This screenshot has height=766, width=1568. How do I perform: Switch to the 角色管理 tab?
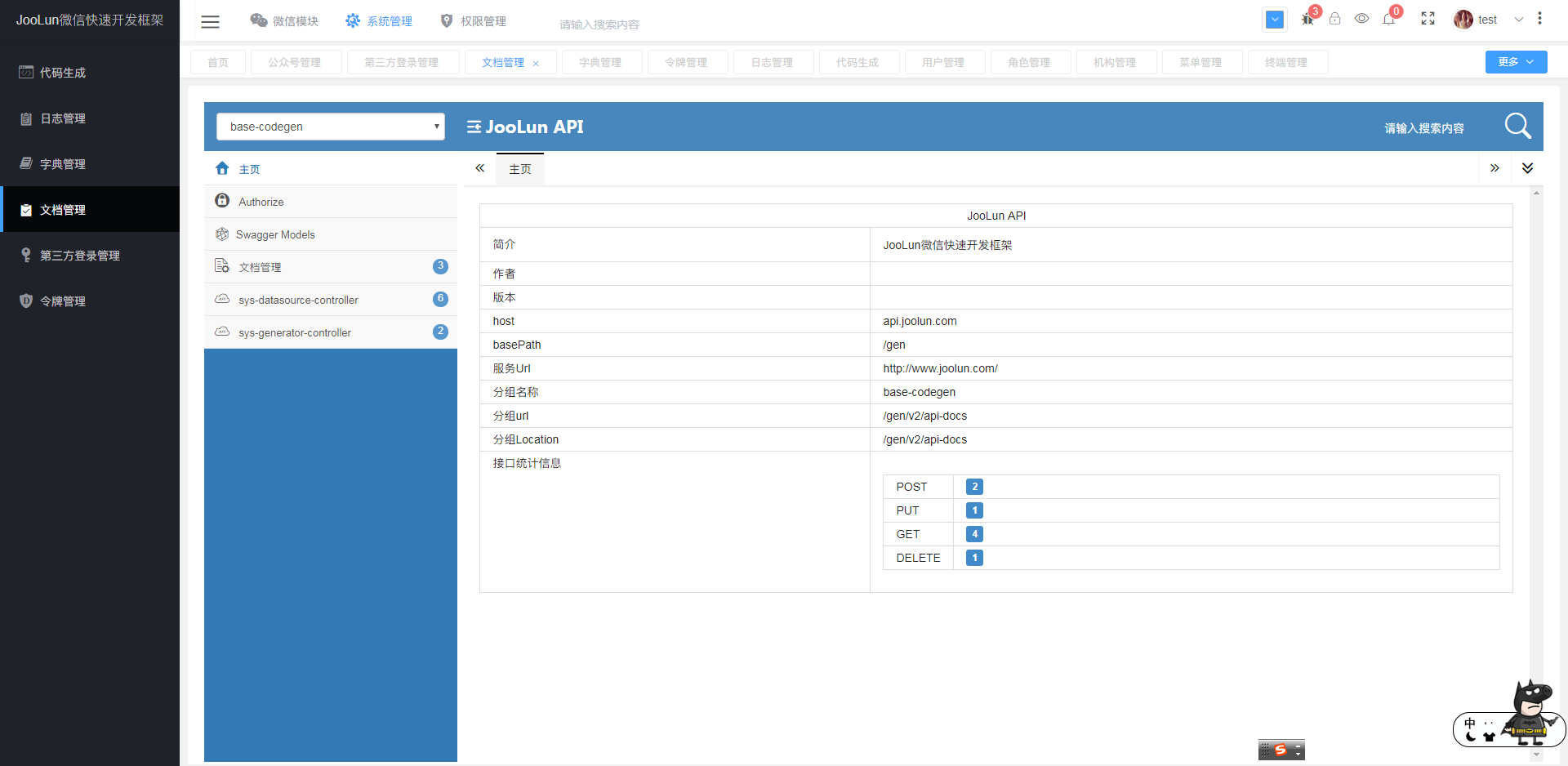pos(1029,62)
